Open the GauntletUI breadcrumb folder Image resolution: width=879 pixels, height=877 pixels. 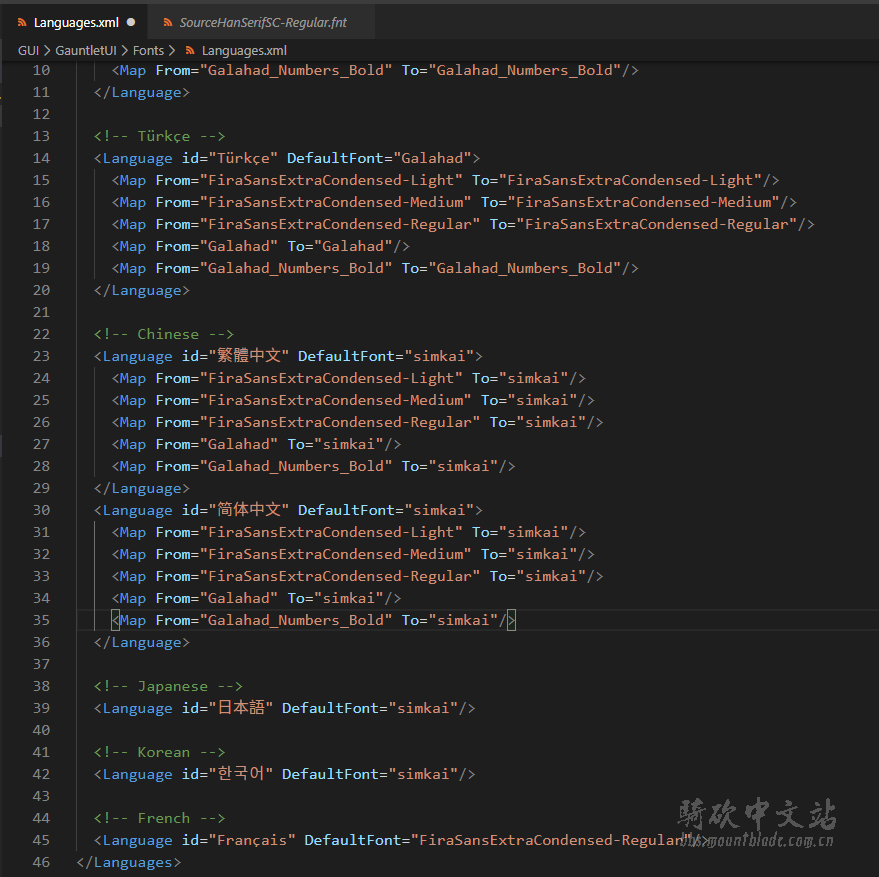click(x=86, y=50)
